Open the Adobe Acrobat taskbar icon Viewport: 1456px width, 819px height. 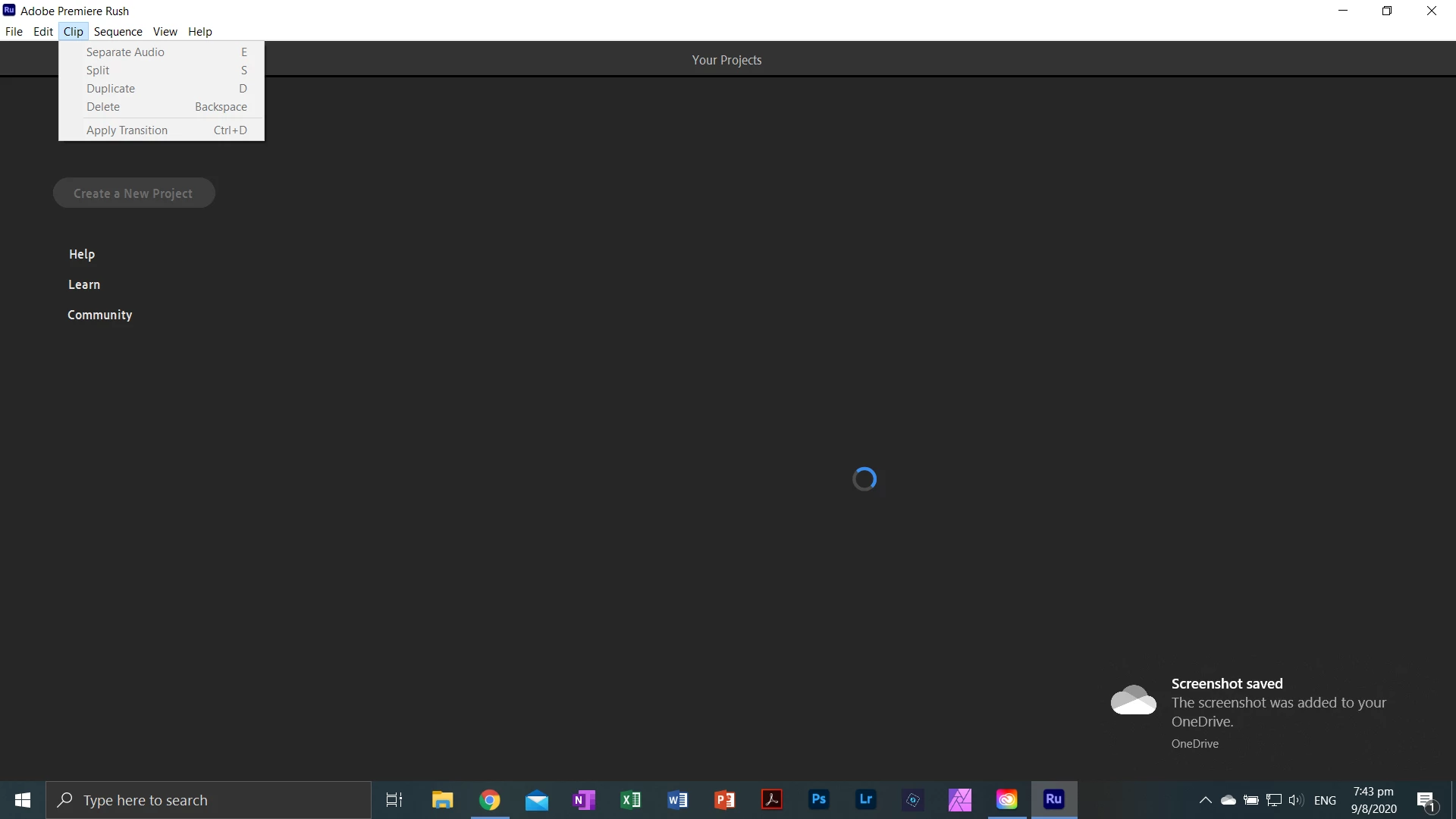771,799
